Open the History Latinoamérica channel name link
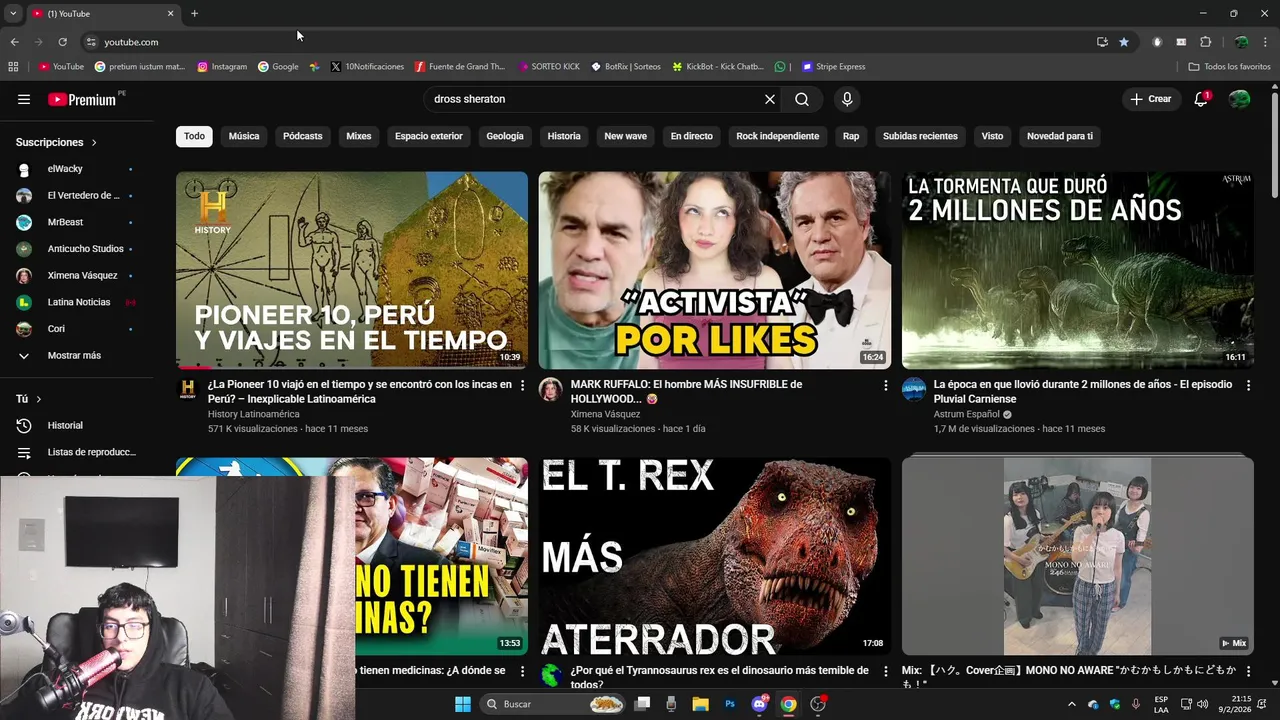This screenshot has width=1280, height=720. pos(254,414)
